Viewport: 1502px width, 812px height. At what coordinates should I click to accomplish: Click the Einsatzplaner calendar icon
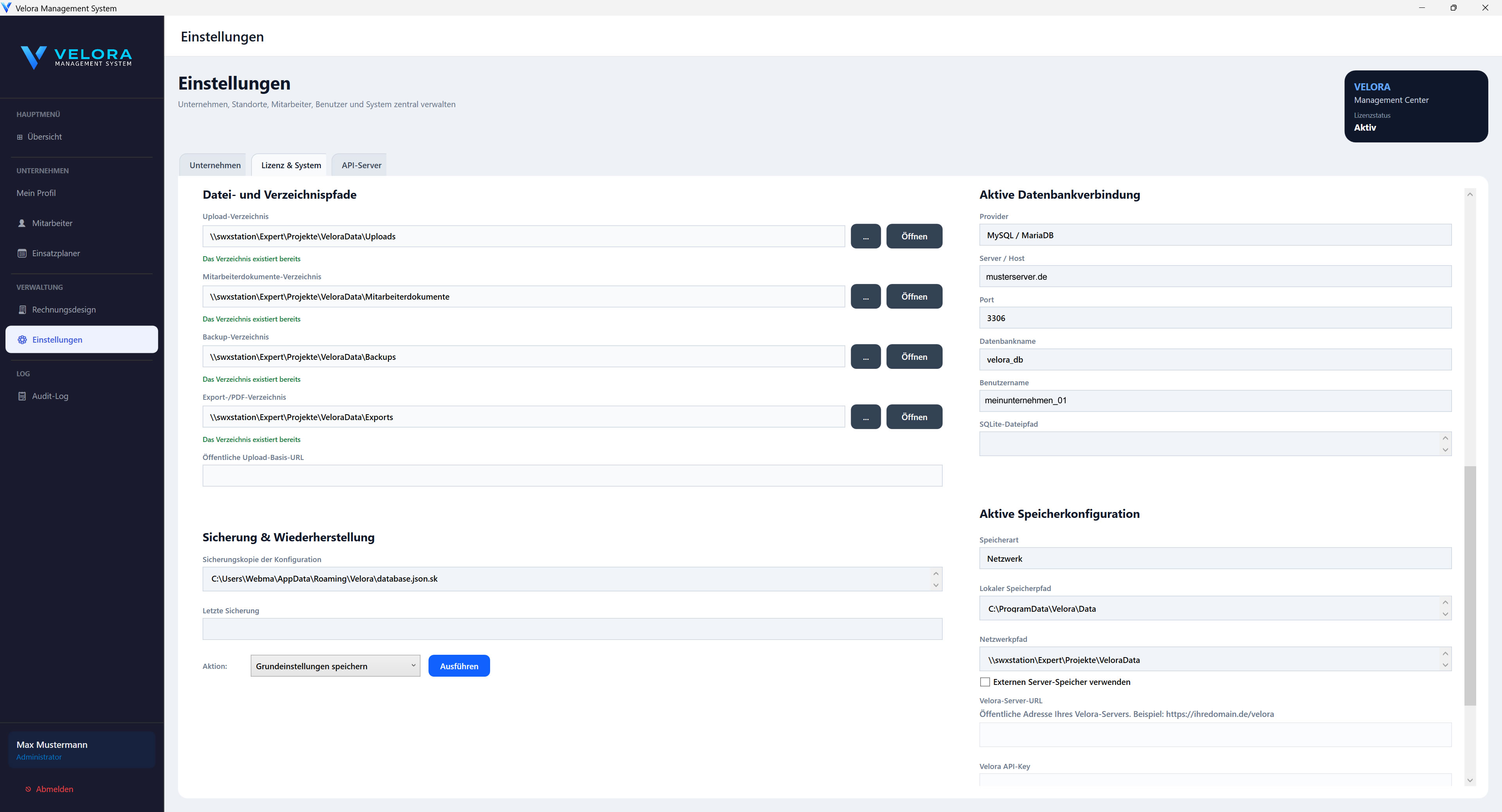coord(22,253)
